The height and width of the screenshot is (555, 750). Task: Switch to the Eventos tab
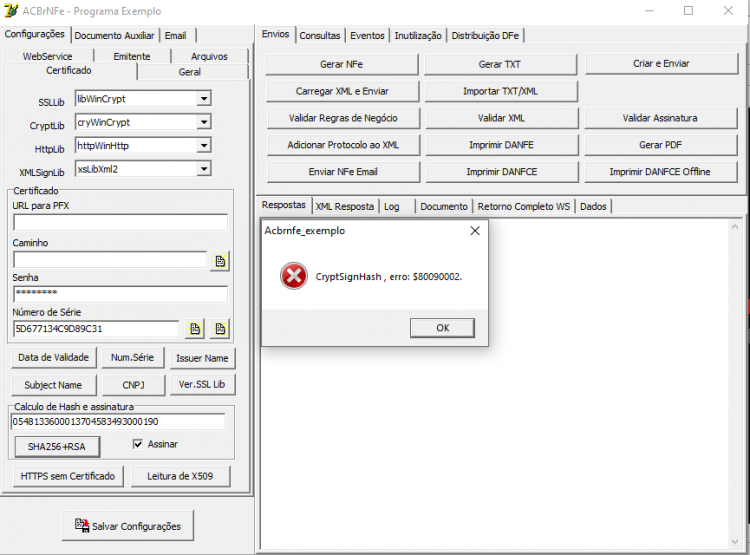[367, 35]
